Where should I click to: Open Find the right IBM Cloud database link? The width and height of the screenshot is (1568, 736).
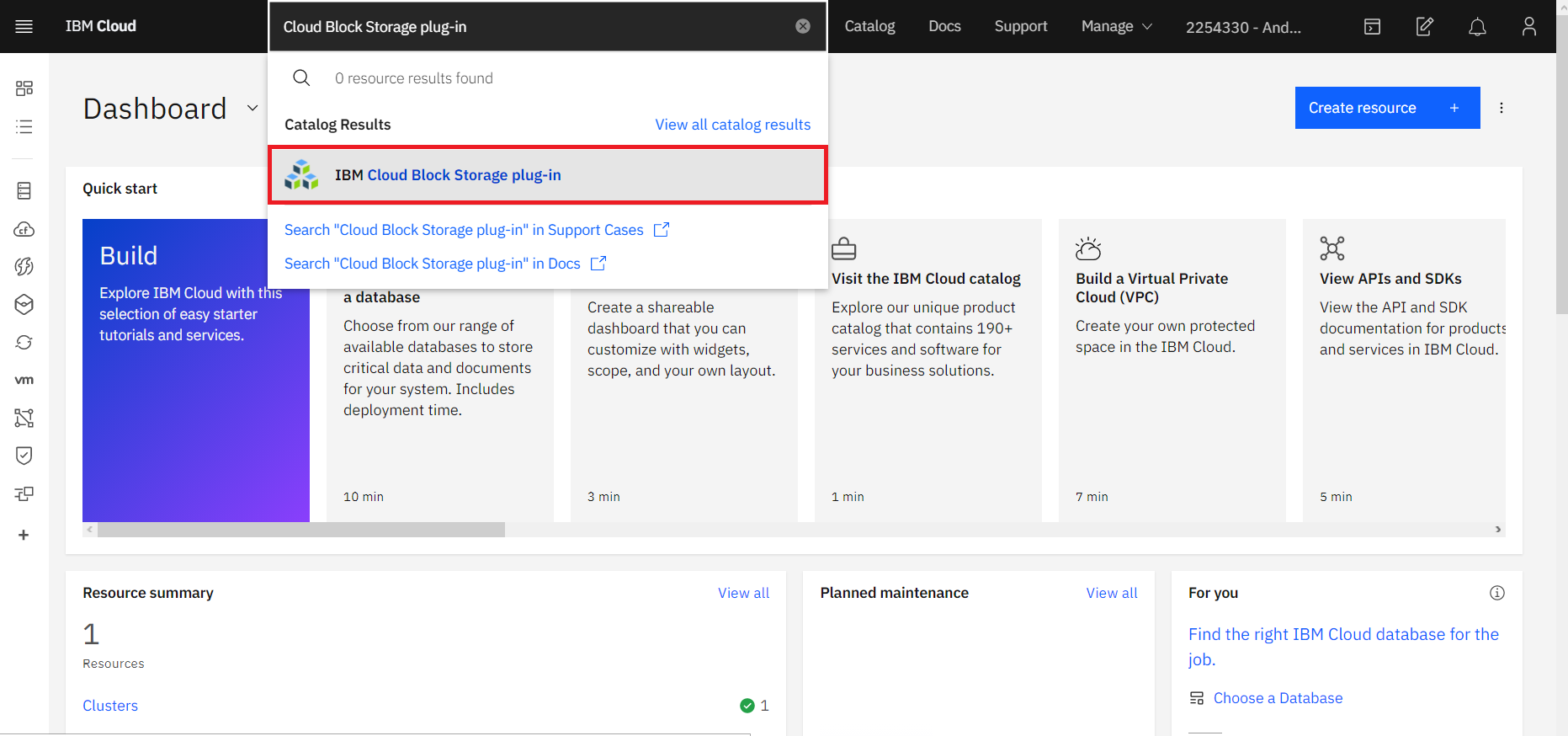pyautogui.click(x=1343, y=646)
